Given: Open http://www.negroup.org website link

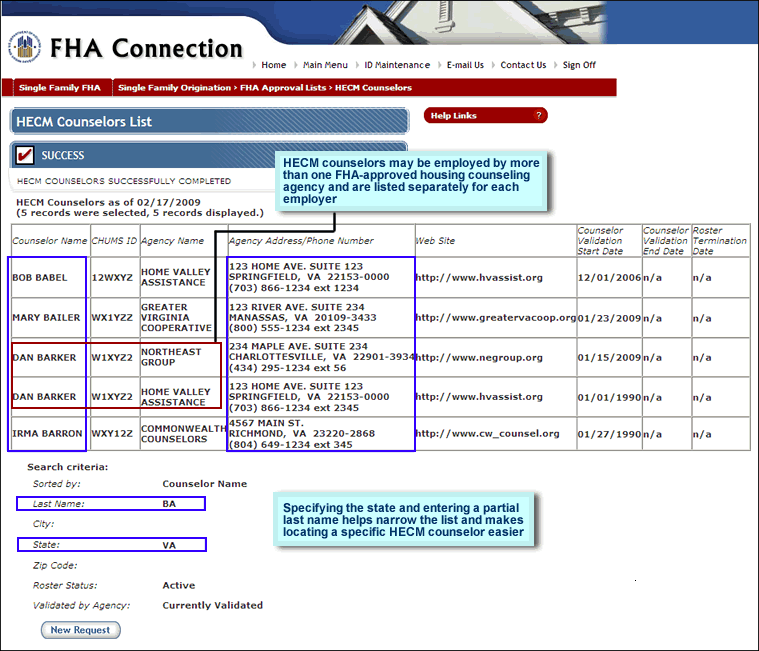Looking at the screenshot, I should coord(479,358).
